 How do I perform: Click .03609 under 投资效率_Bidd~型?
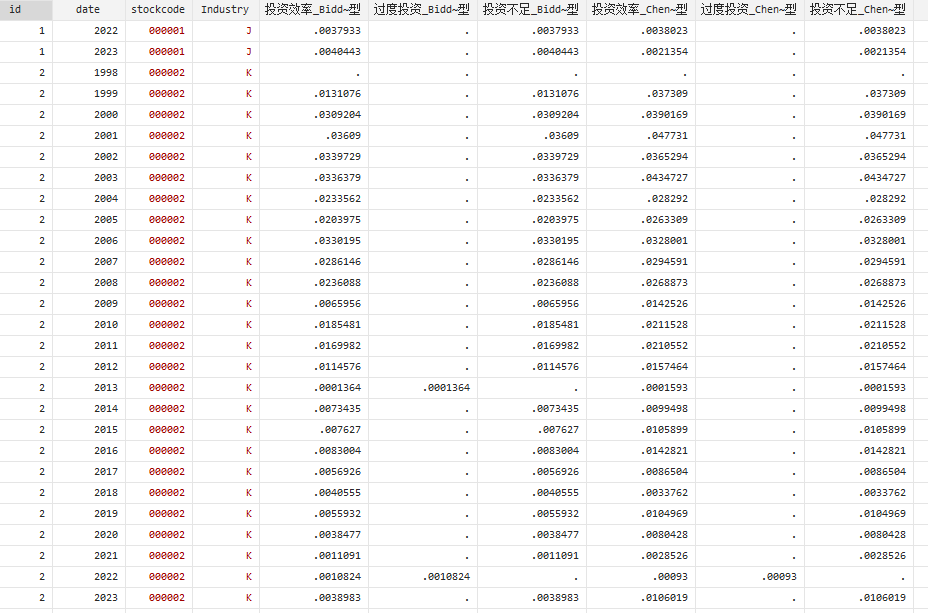pyautogui.click(x=341, y=136)
